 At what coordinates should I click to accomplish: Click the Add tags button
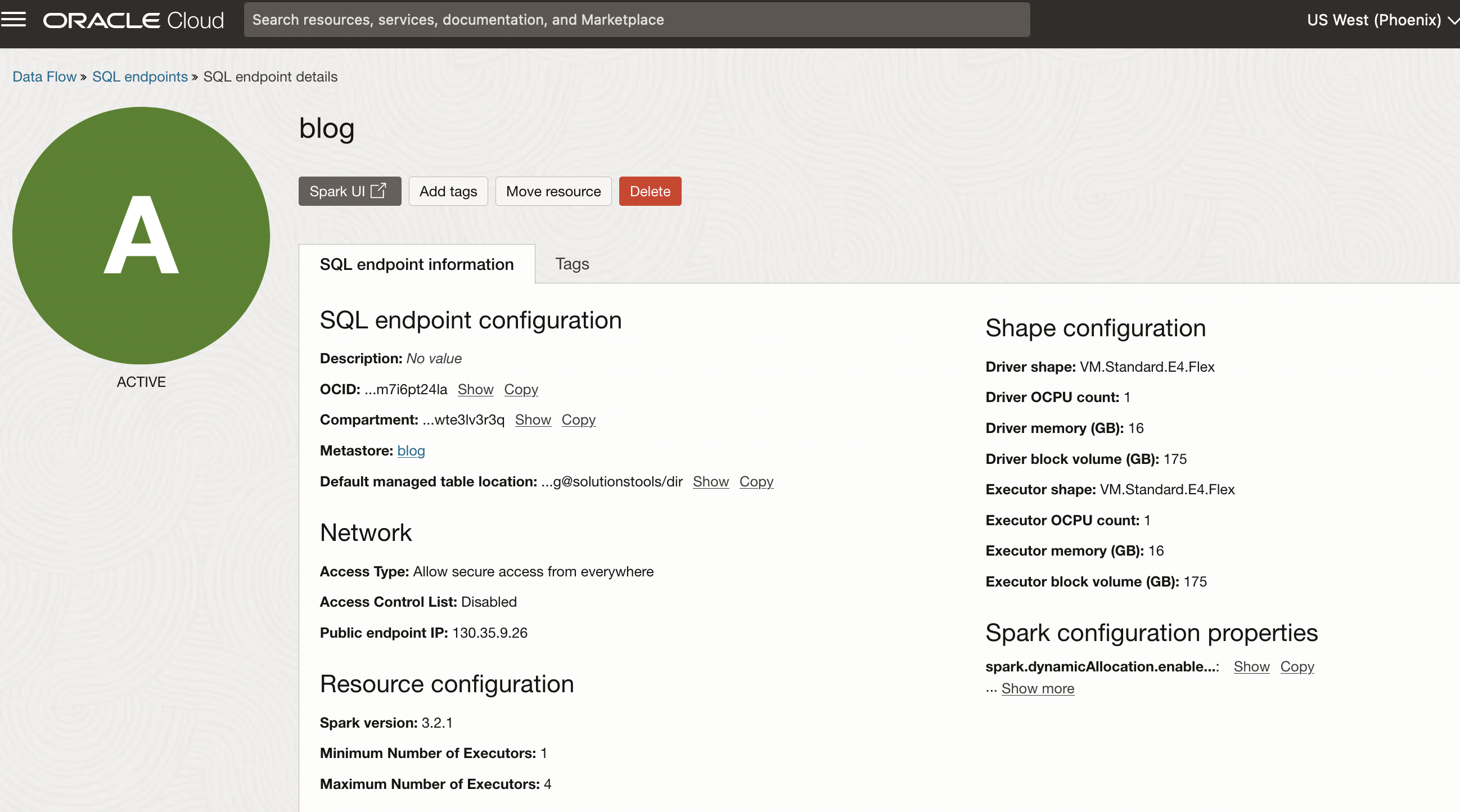coord(448,191)
